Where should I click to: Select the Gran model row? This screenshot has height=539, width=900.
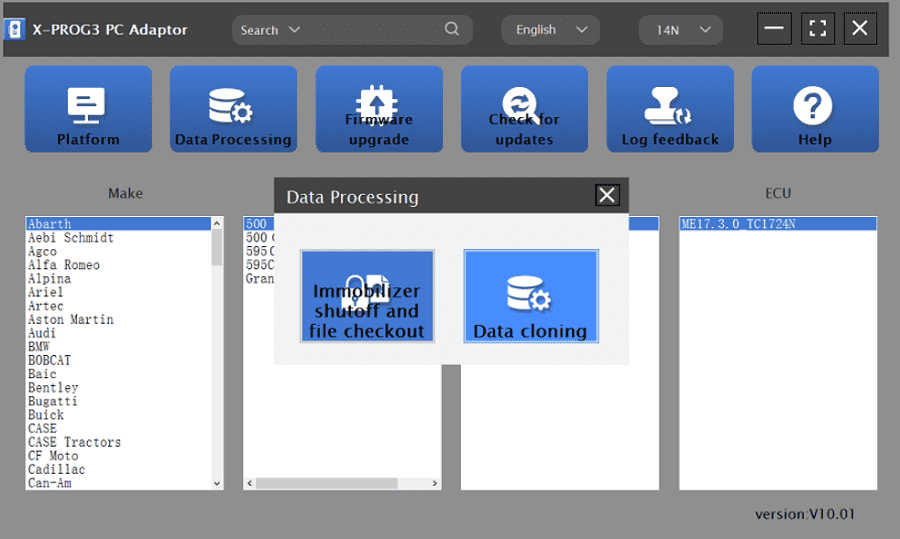point(259,278)
